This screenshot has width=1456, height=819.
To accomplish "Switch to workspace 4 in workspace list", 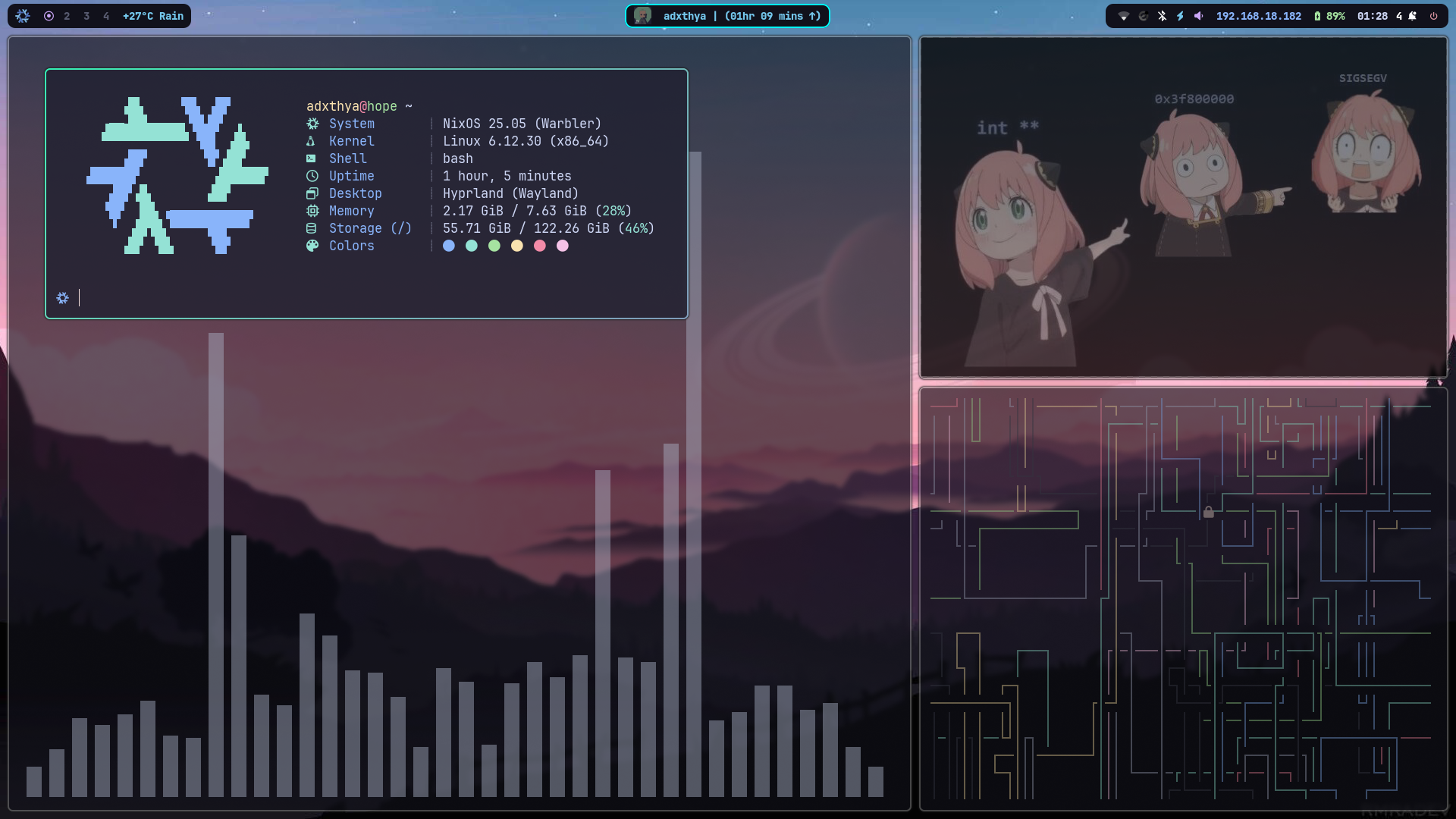I will point(106,16).
